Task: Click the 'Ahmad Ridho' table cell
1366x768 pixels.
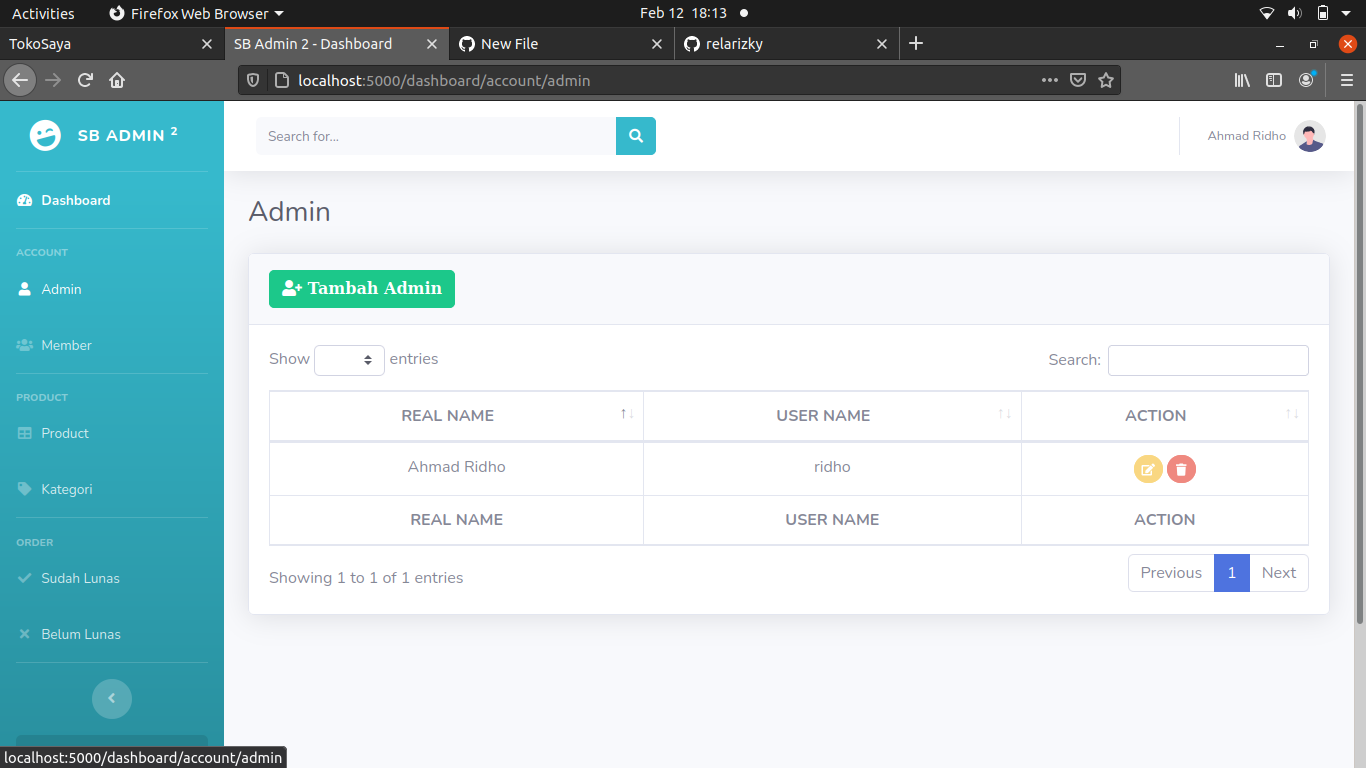Action: click(457, 467)
